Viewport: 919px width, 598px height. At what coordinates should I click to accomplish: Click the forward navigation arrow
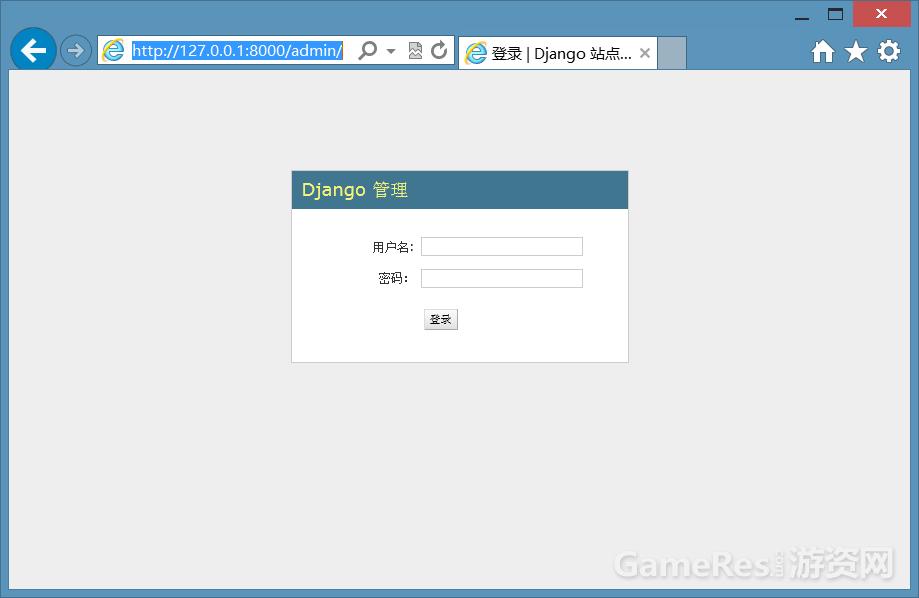click(x=76, y=51)
